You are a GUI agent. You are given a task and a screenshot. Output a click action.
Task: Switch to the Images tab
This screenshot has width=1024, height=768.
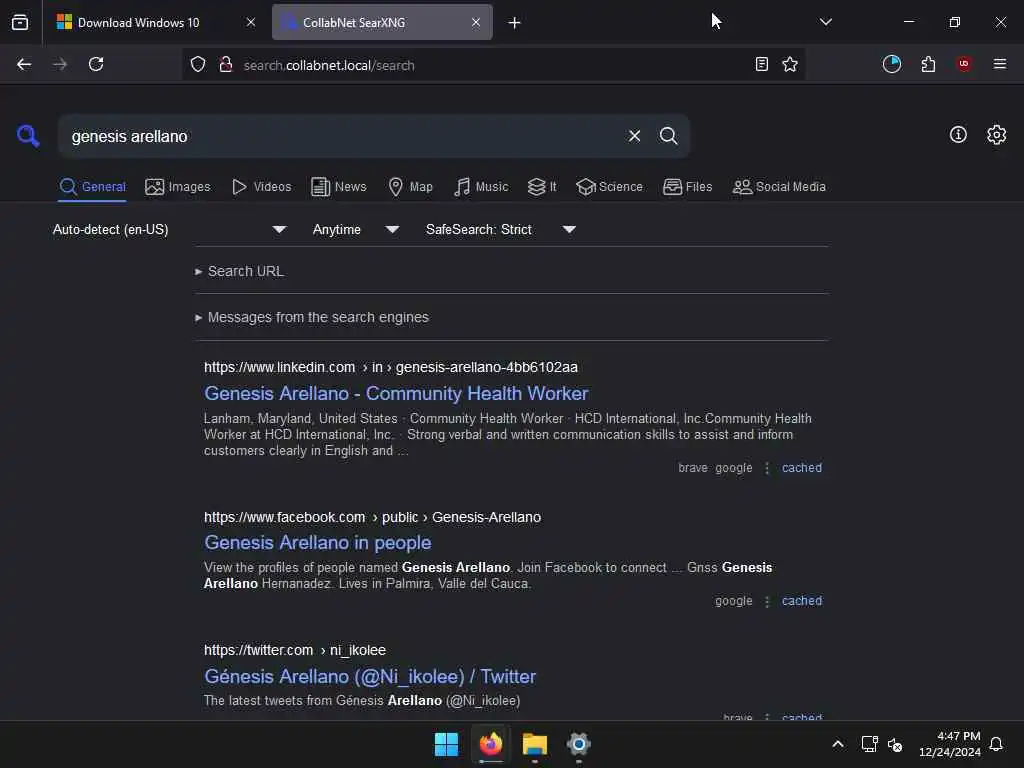178,187
